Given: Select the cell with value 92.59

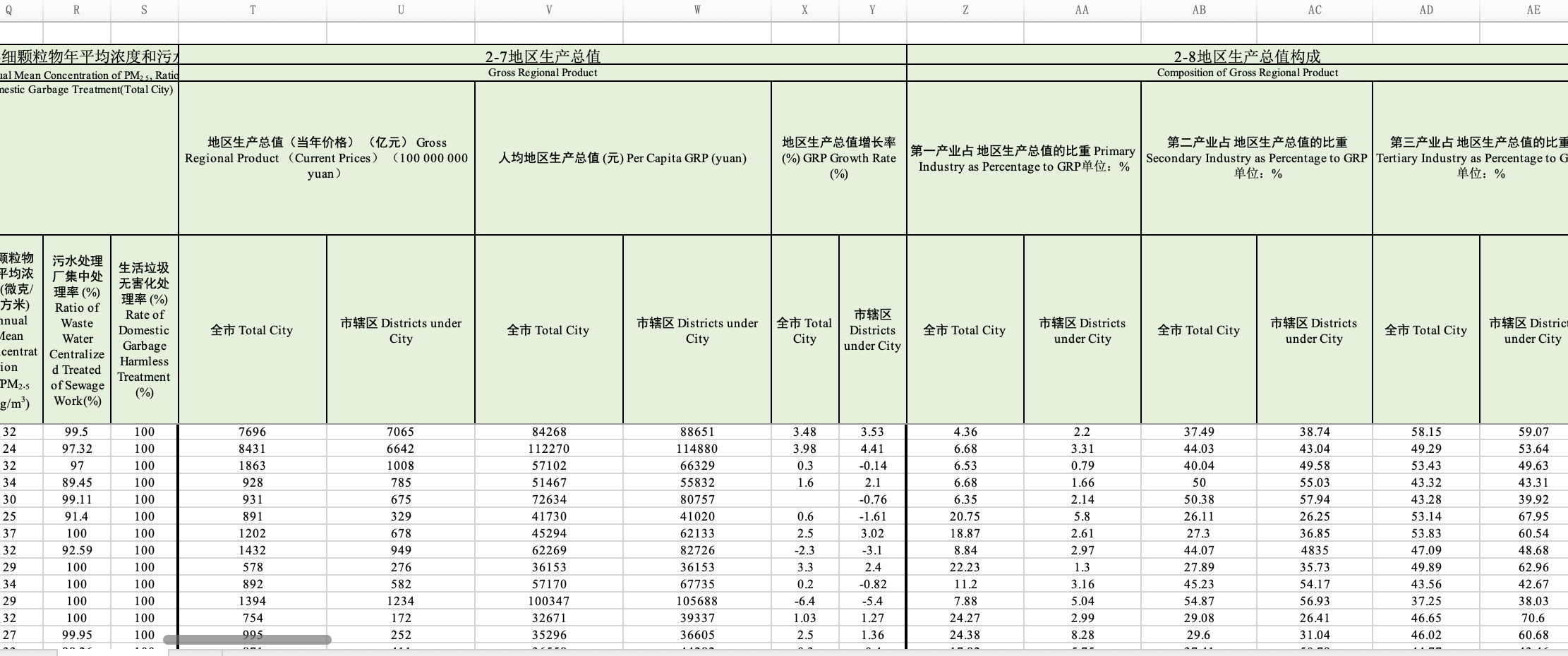Looking at the screenshot, I should point(77,550).
